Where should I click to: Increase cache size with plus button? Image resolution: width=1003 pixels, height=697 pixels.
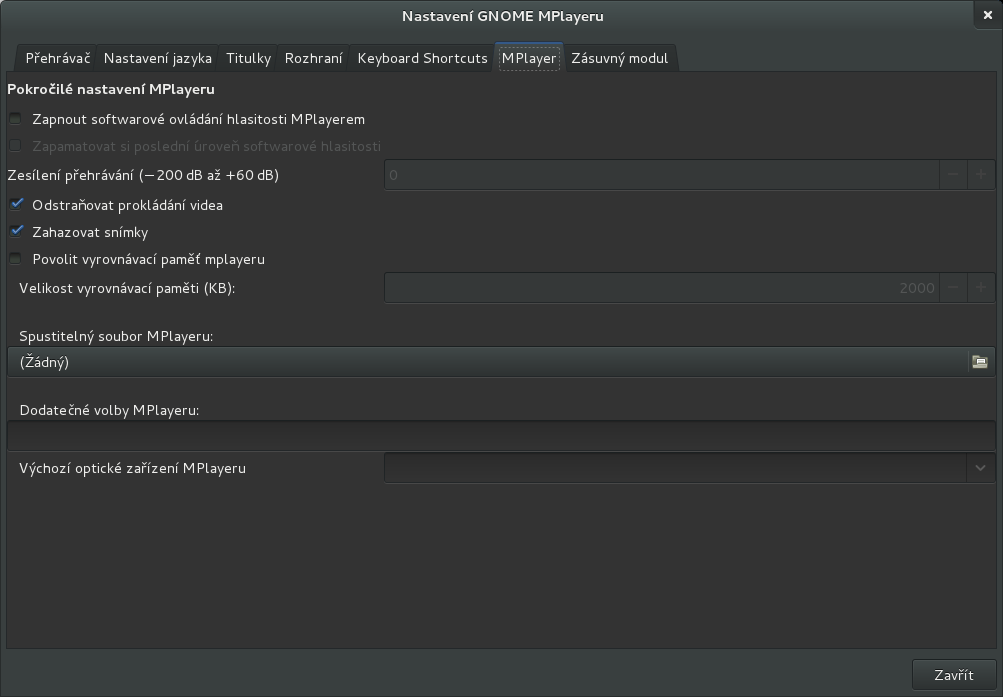pyautogui.click(x=981, y=288)
